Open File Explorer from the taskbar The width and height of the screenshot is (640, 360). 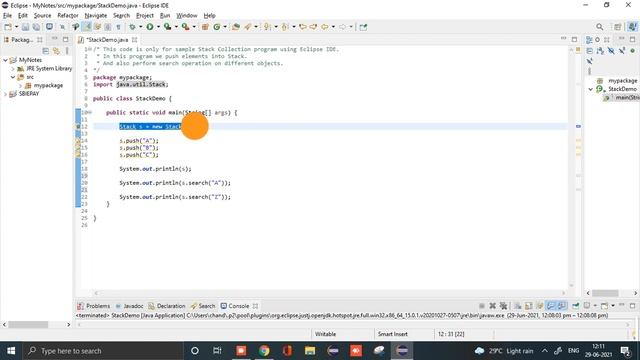(310, 351)
